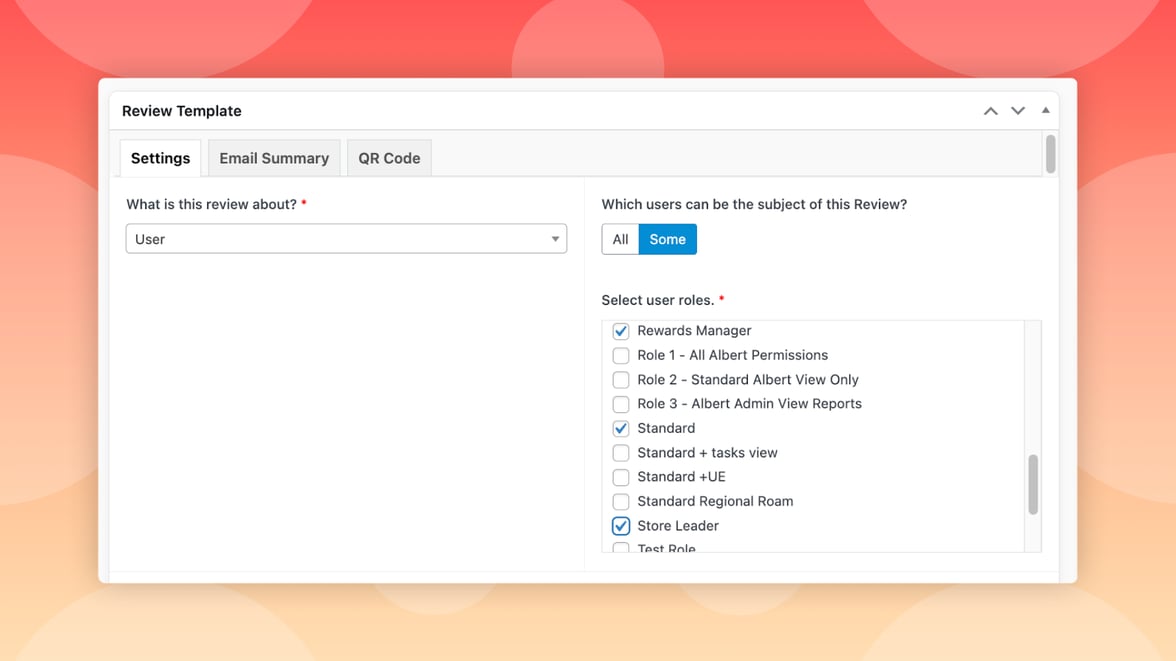Open the QR Code tab
The image size is (1176, 661).
point(389,158)
